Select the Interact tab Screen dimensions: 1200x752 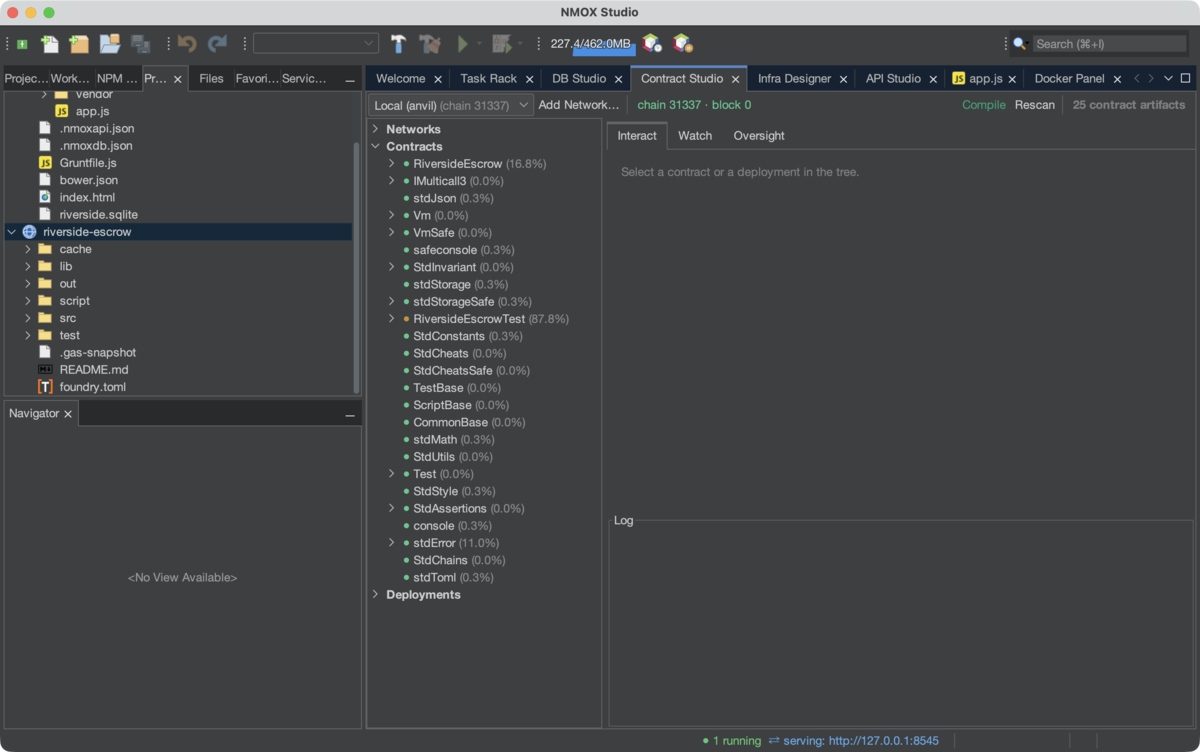tap(637, 136)
